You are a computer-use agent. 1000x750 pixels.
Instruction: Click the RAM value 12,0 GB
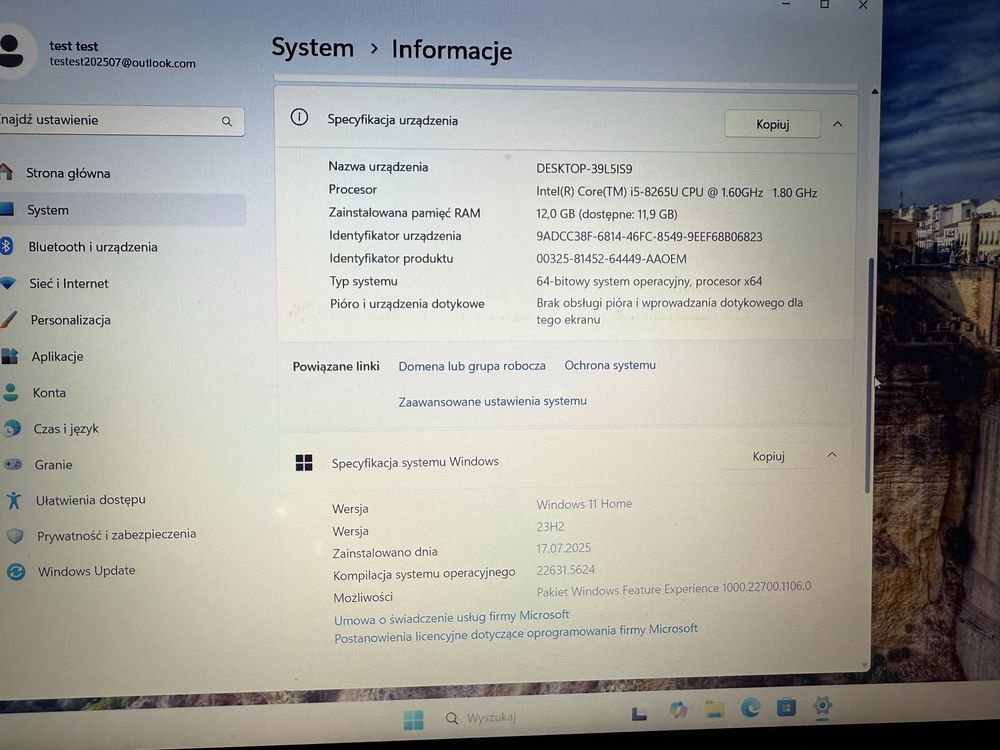click(x=607, y=214)
